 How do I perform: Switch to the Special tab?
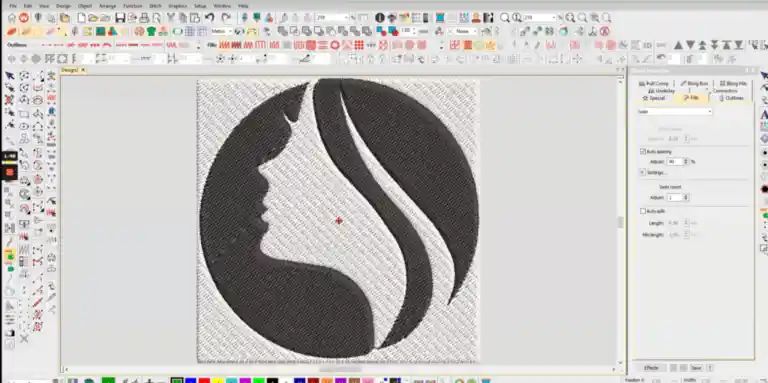[654, 98]
